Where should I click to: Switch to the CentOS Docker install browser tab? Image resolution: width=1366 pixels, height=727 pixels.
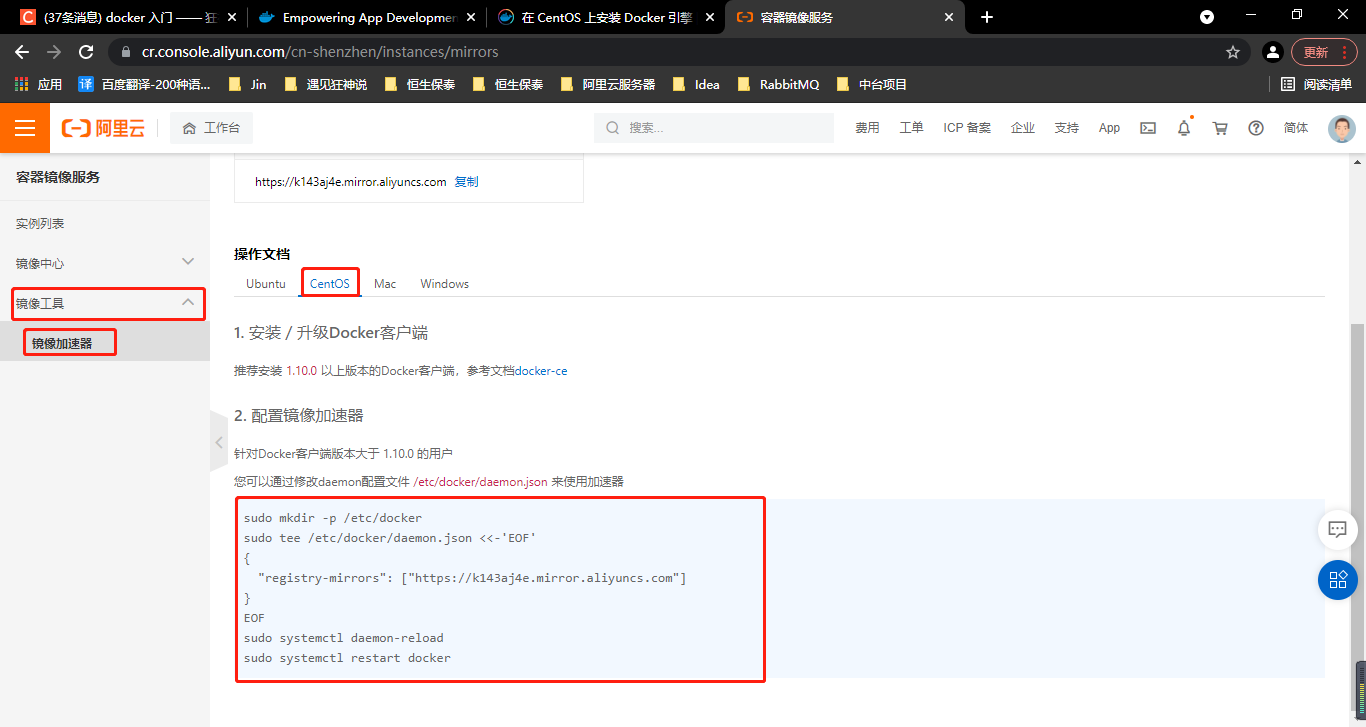605,17
